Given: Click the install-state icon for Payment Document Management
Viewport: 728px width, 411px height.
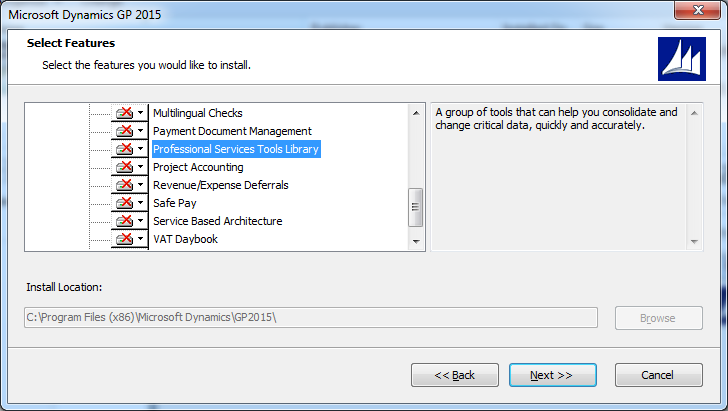Looking at the screenshot, I should (124, 131).
